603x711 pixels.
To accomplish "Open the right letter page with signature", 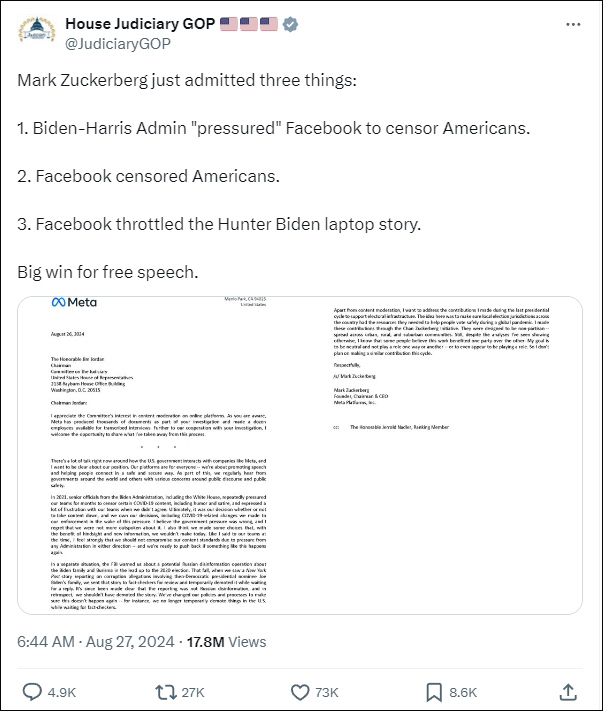I will [x=452, y=455].
